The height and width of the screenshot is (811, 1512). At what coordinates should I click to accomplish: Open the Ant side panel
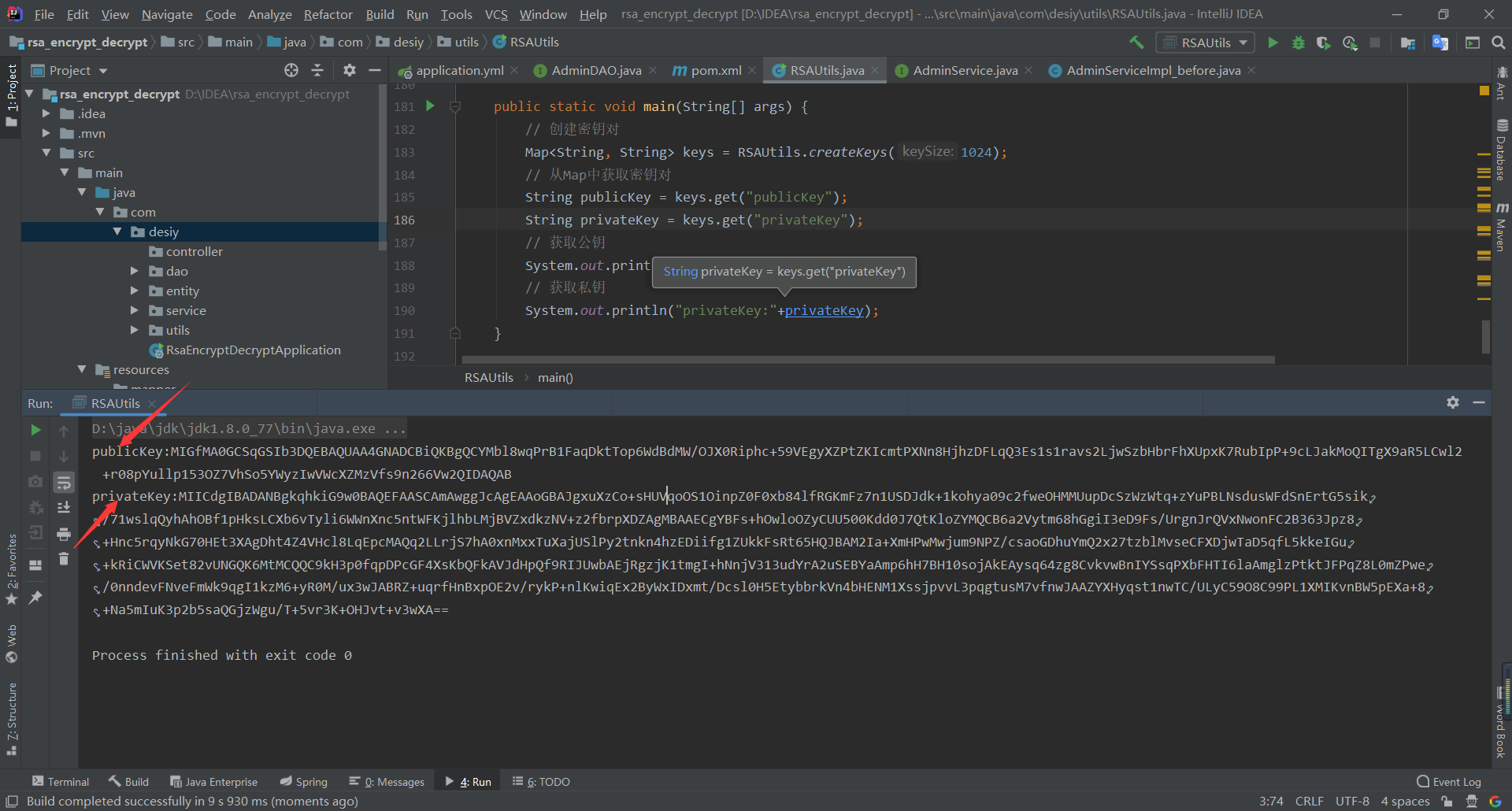(1502, 83)
